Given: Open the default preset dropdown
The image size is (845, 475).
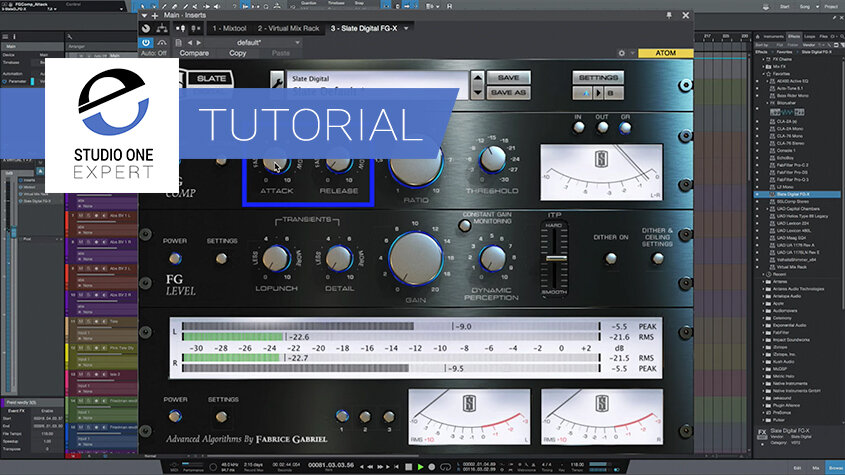Looking at the screenshot, I should point(268,42).
